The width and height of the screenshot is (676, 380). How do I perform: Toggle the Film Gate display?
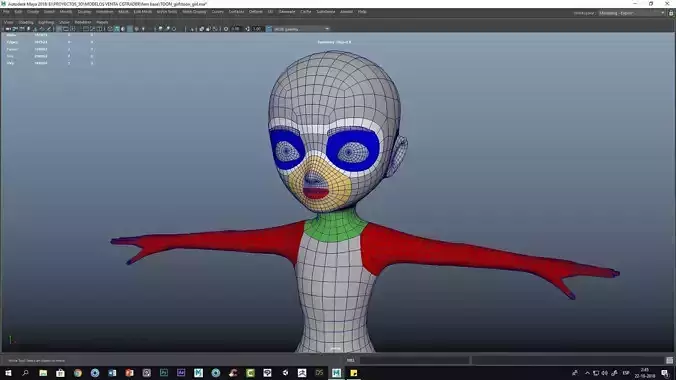[x=66, y=29]
